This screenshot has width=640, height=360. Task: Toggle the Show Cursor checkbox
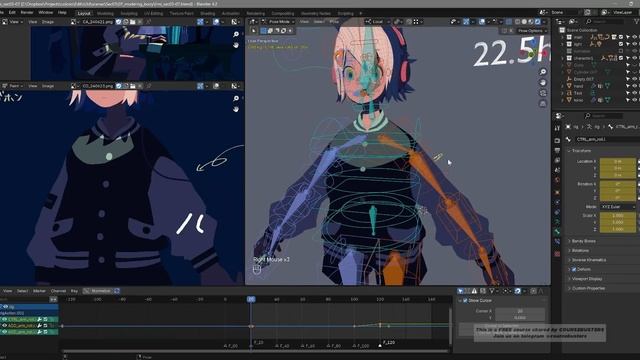465,300
